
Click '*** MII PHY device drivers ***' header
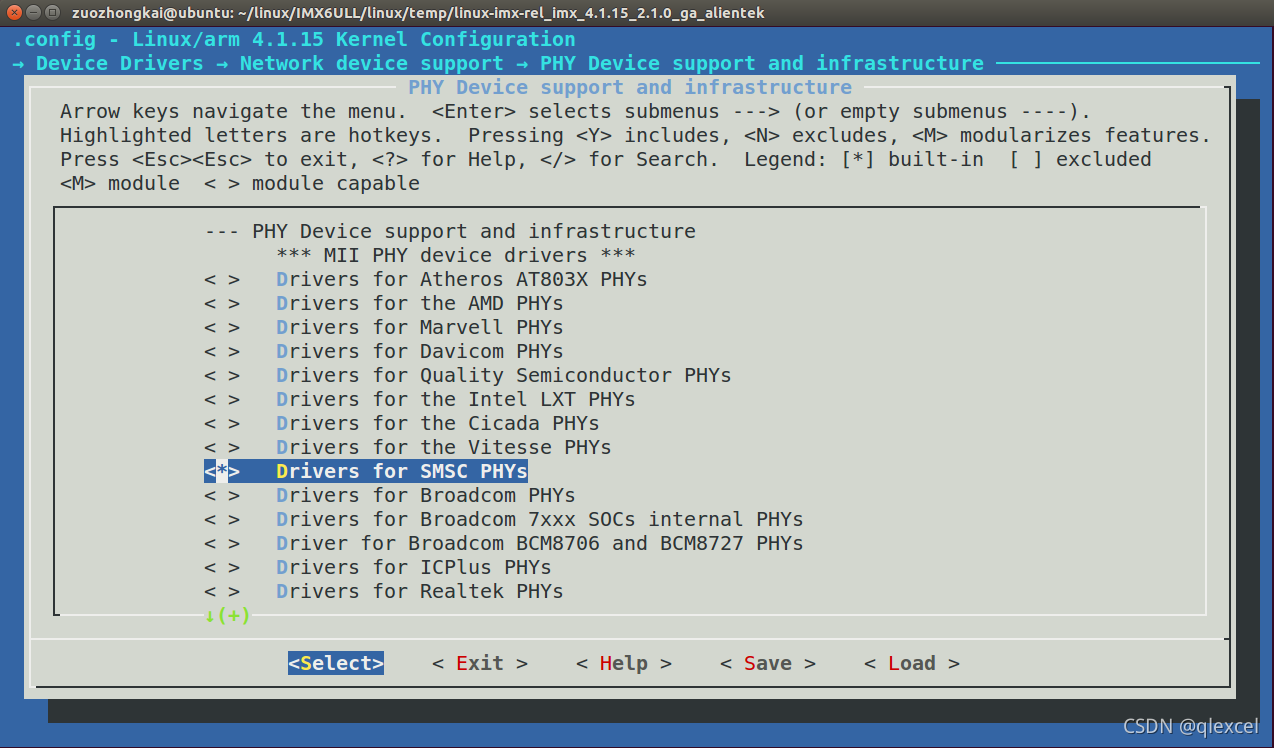click(456, 255)
